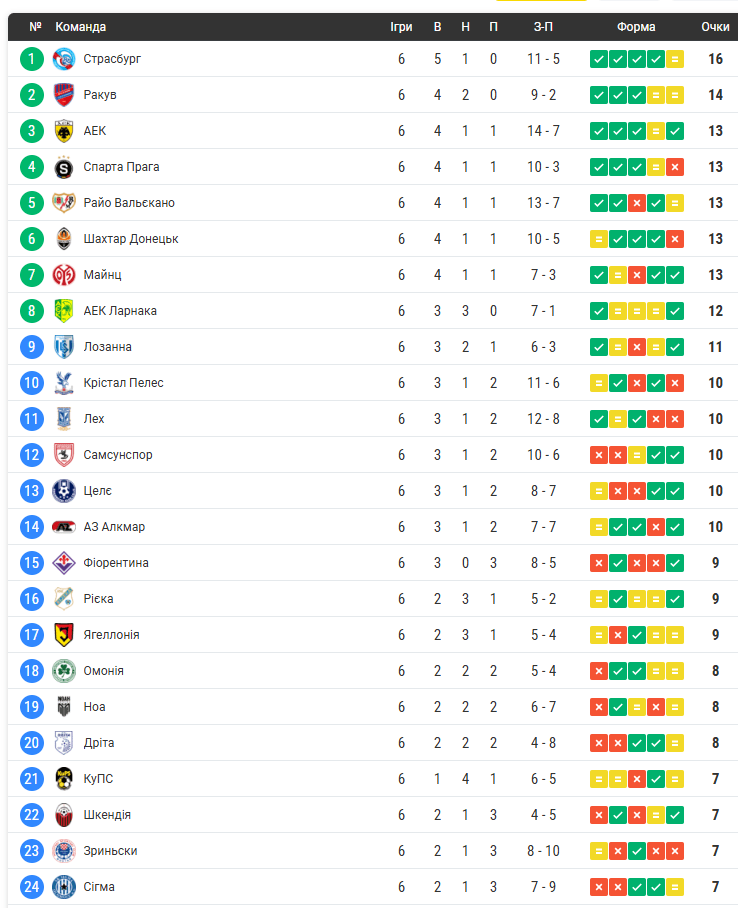Screen dimensions: 738x908
Task: Select the Лозанна team name
Action: pyautogui.click(x=108, y=347)
